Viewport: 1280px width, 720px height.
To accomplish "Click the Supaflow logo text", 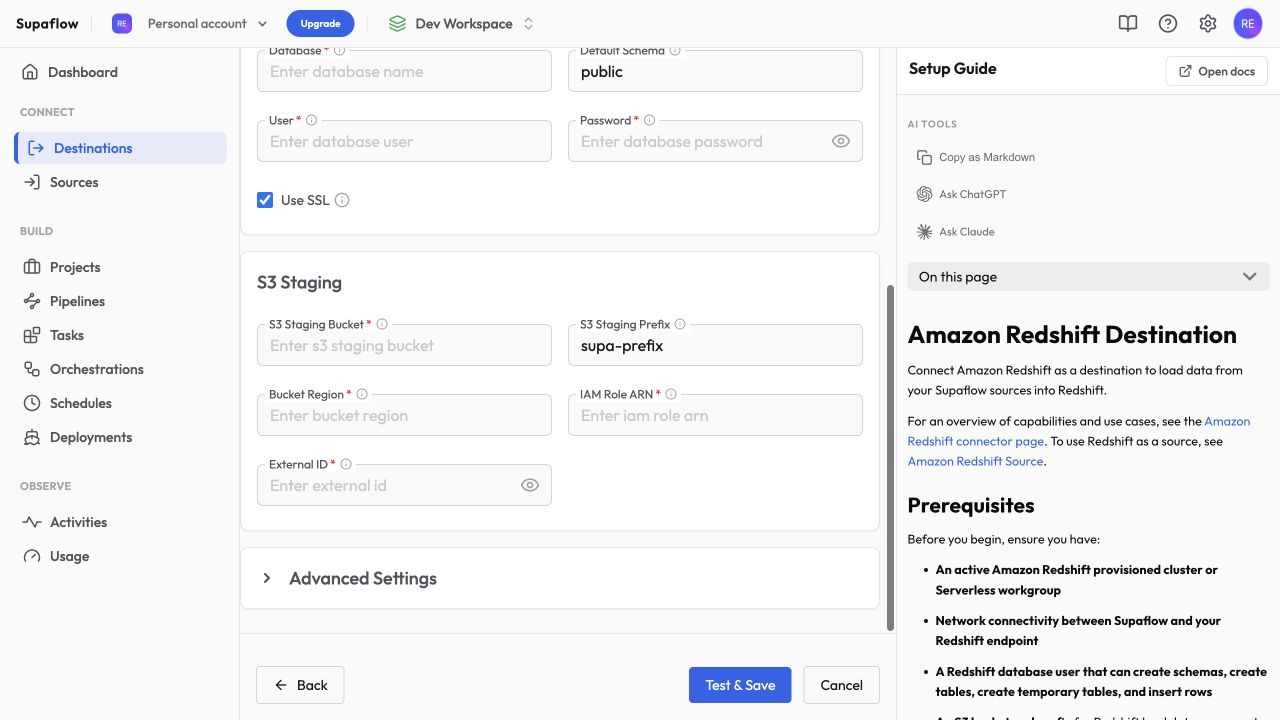I will tap(47, 23).
